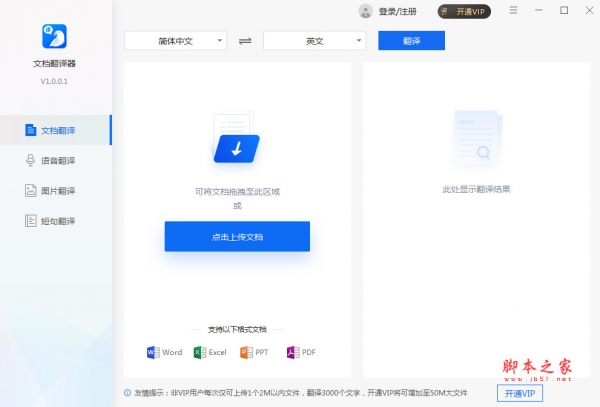
Task: Click the blue 翻译 translate button
Action: pyautogui.click(x=411, y=41)
